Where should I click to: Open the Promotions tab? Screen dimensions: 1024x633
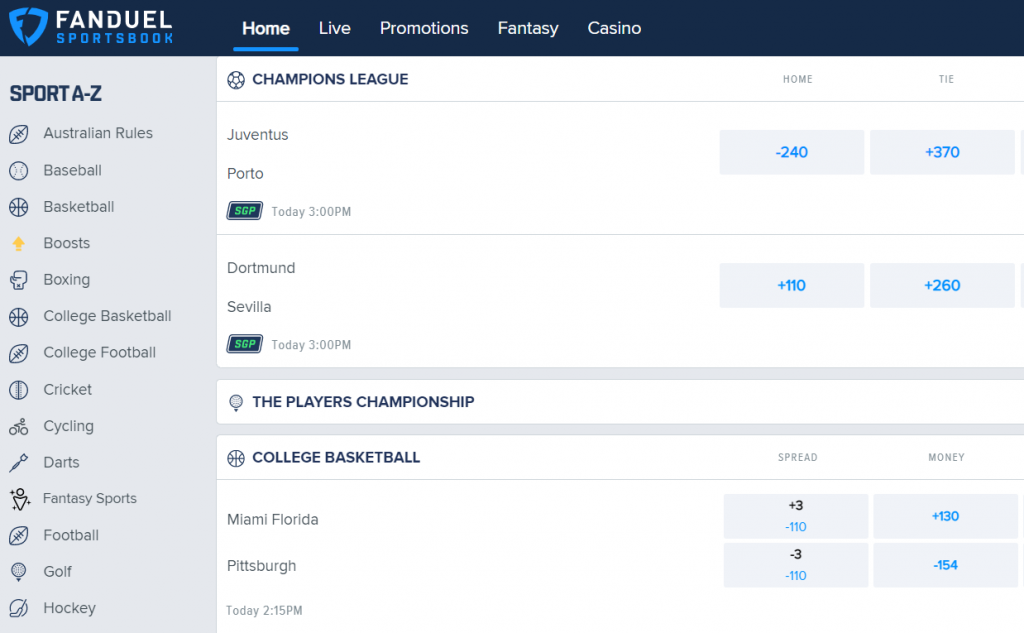424,28
